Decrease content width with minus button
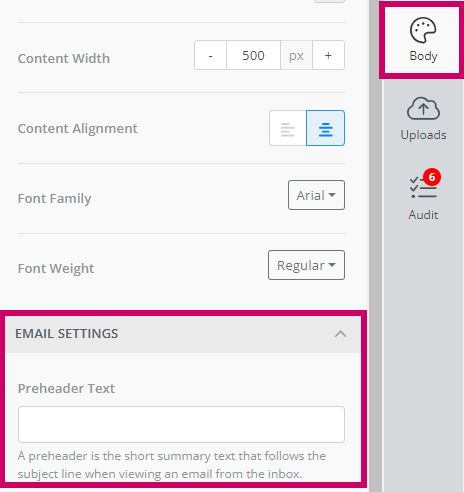464x492 pixels. pos(210,55)
